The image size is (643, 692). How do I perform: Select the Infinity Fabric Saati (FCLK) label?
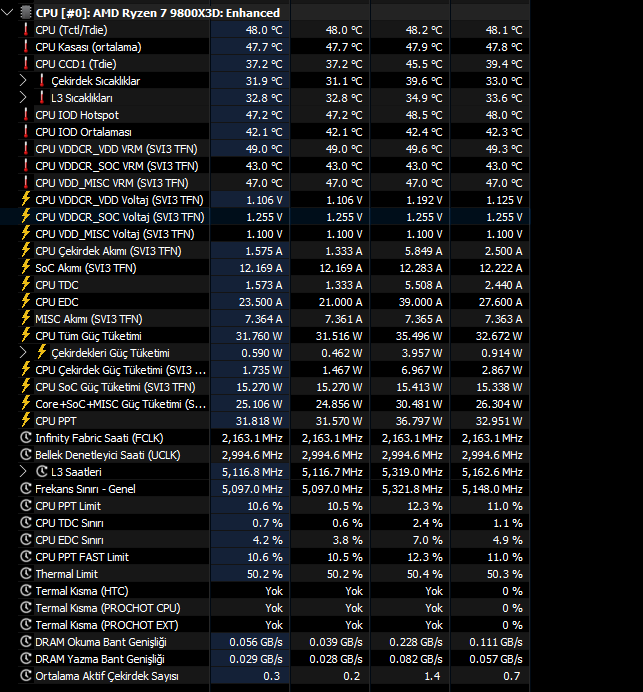pos(99,438)
